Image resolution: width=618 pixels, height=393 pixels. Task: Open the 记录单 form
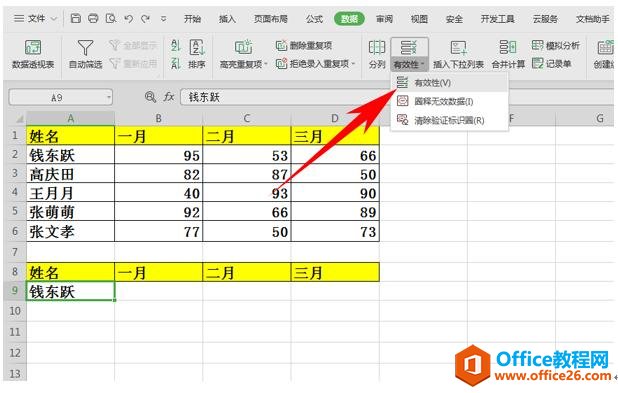tap(551, 63)
